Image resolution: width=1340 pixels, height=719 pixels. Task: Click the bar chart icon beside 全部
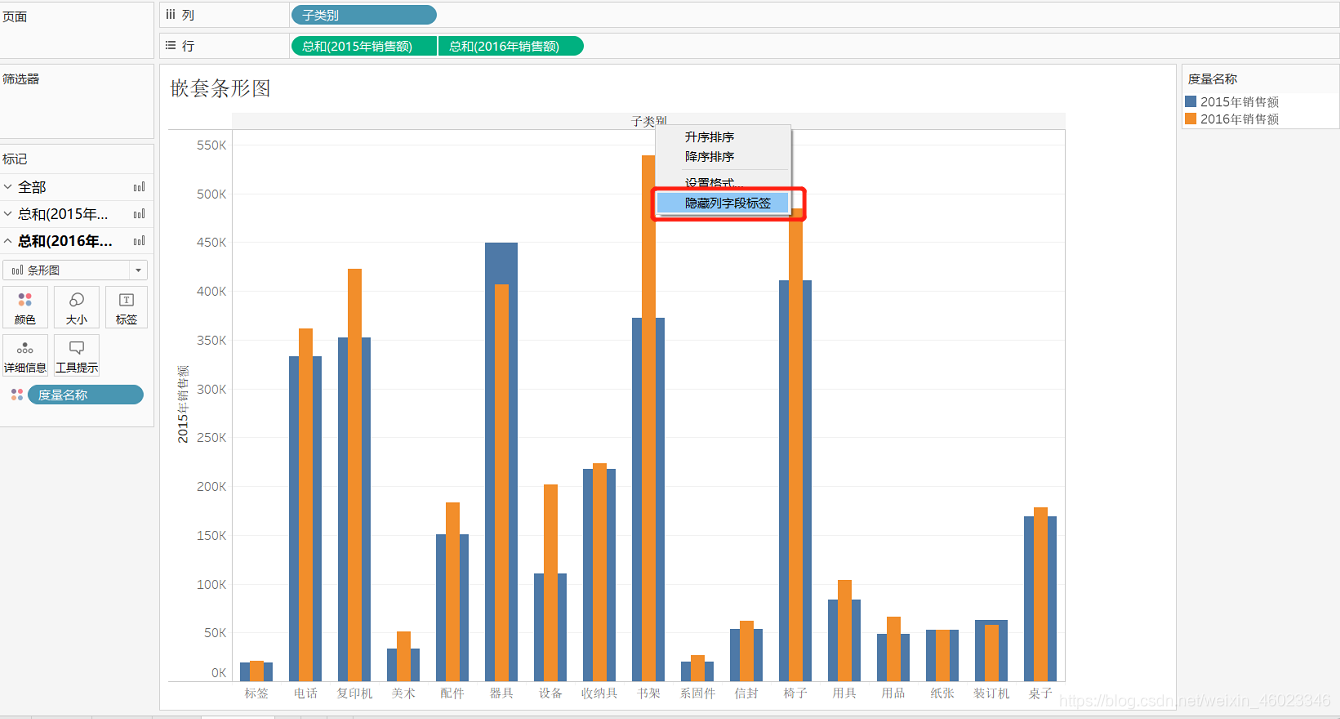pos(139,187)
